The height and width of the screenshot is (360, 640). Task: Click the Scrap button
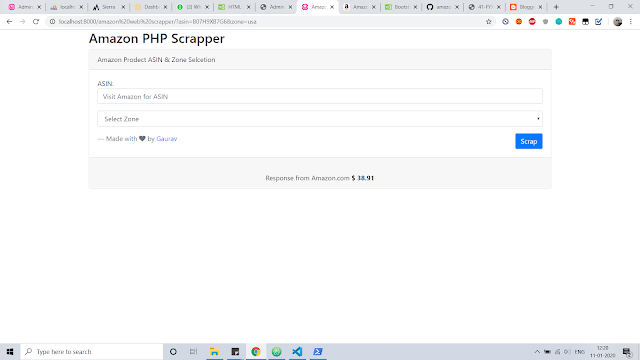(x=529, y=141)
